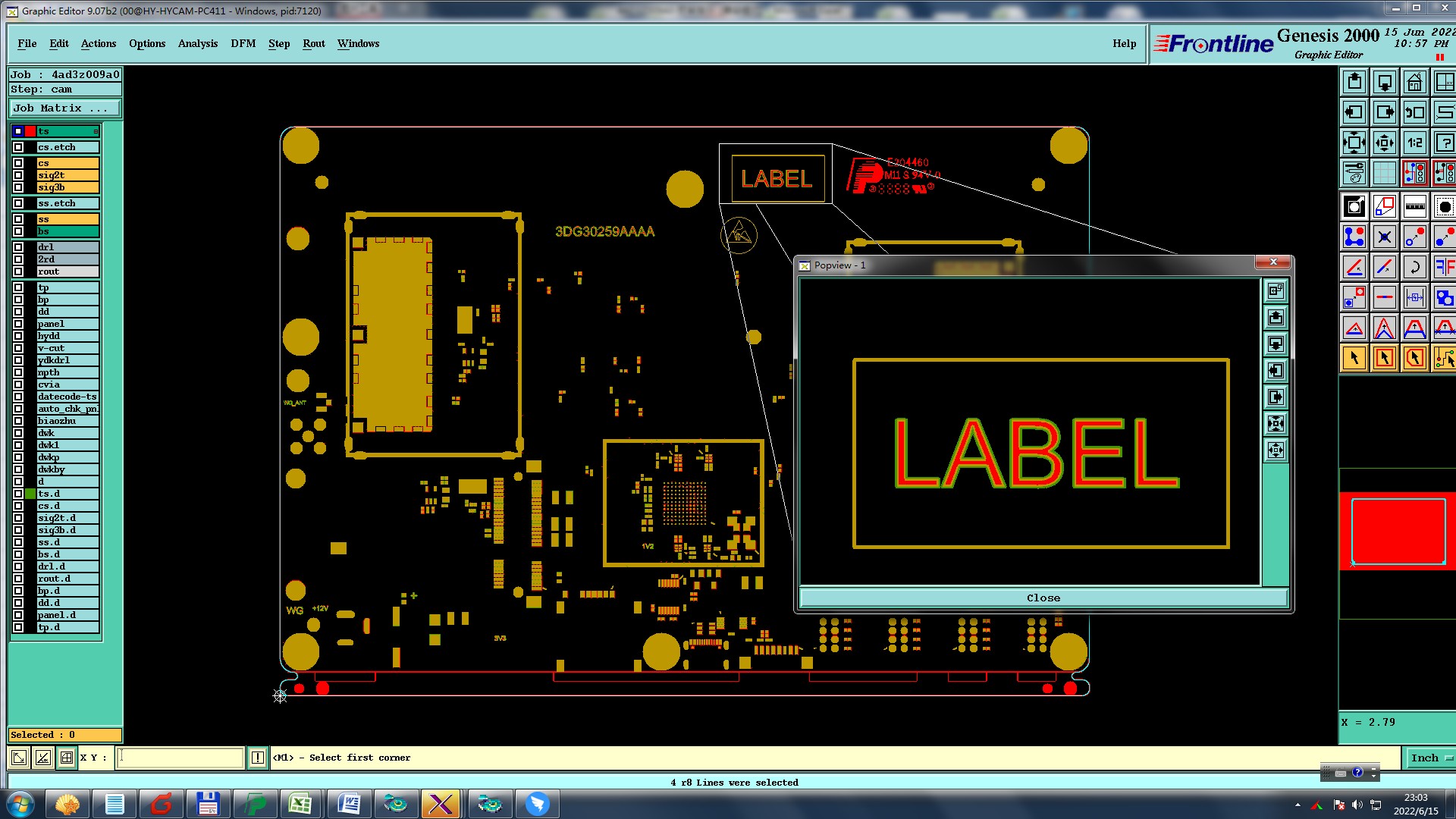The image size is (1456, 819).
Task: Click the X Y coordinate input field
Action: click(x=180, y=758)
